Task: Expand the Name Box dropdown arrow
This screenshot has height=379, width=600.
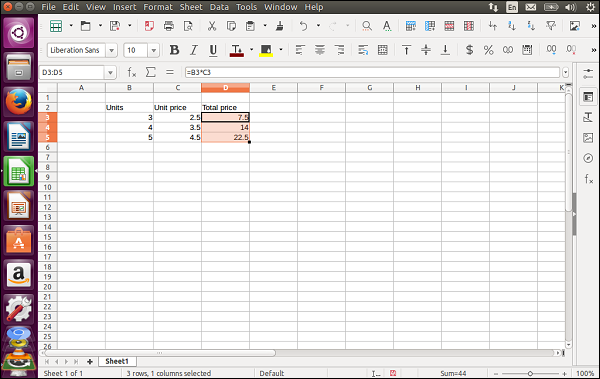Action: [110, 72]
